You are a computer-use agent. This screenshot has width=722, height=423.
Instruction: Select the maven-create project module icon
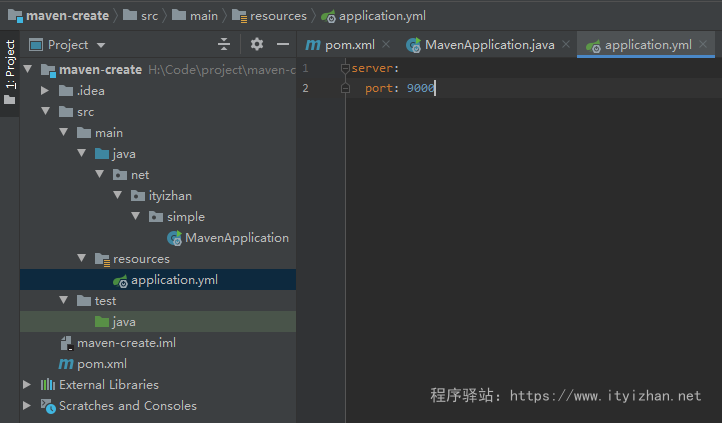click(48, 70)
